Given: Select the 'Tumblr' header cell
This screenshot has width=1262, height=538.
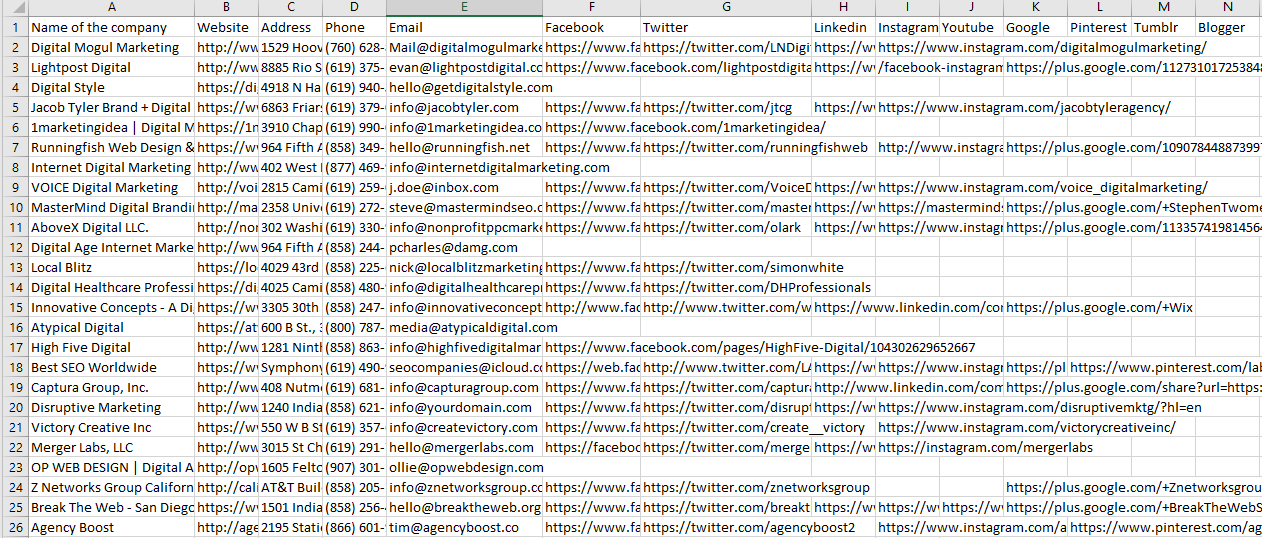Looking at the screenshot, I should pos(1163,27).
